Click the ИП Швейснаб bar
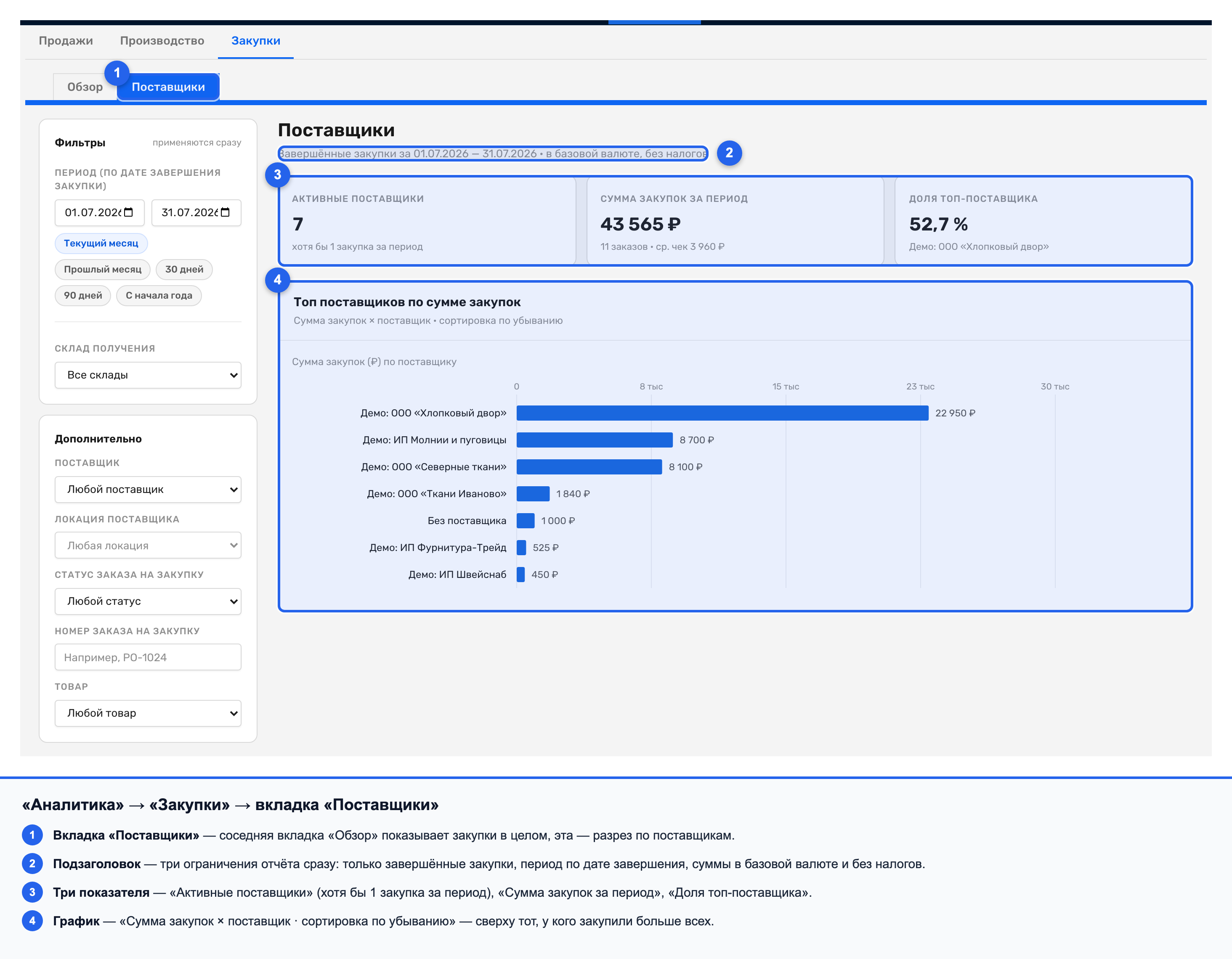The image size is (1232, 959). (520, 575)
